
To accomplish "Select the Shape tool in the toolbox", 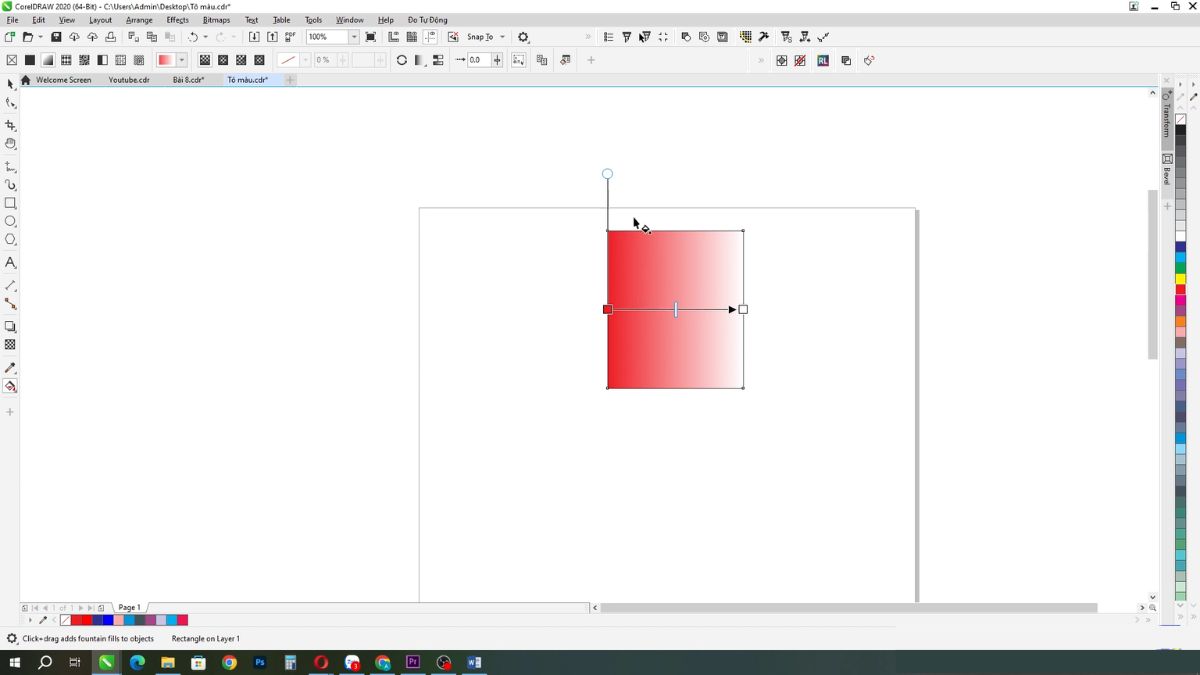I will click(x=10, y=103).
